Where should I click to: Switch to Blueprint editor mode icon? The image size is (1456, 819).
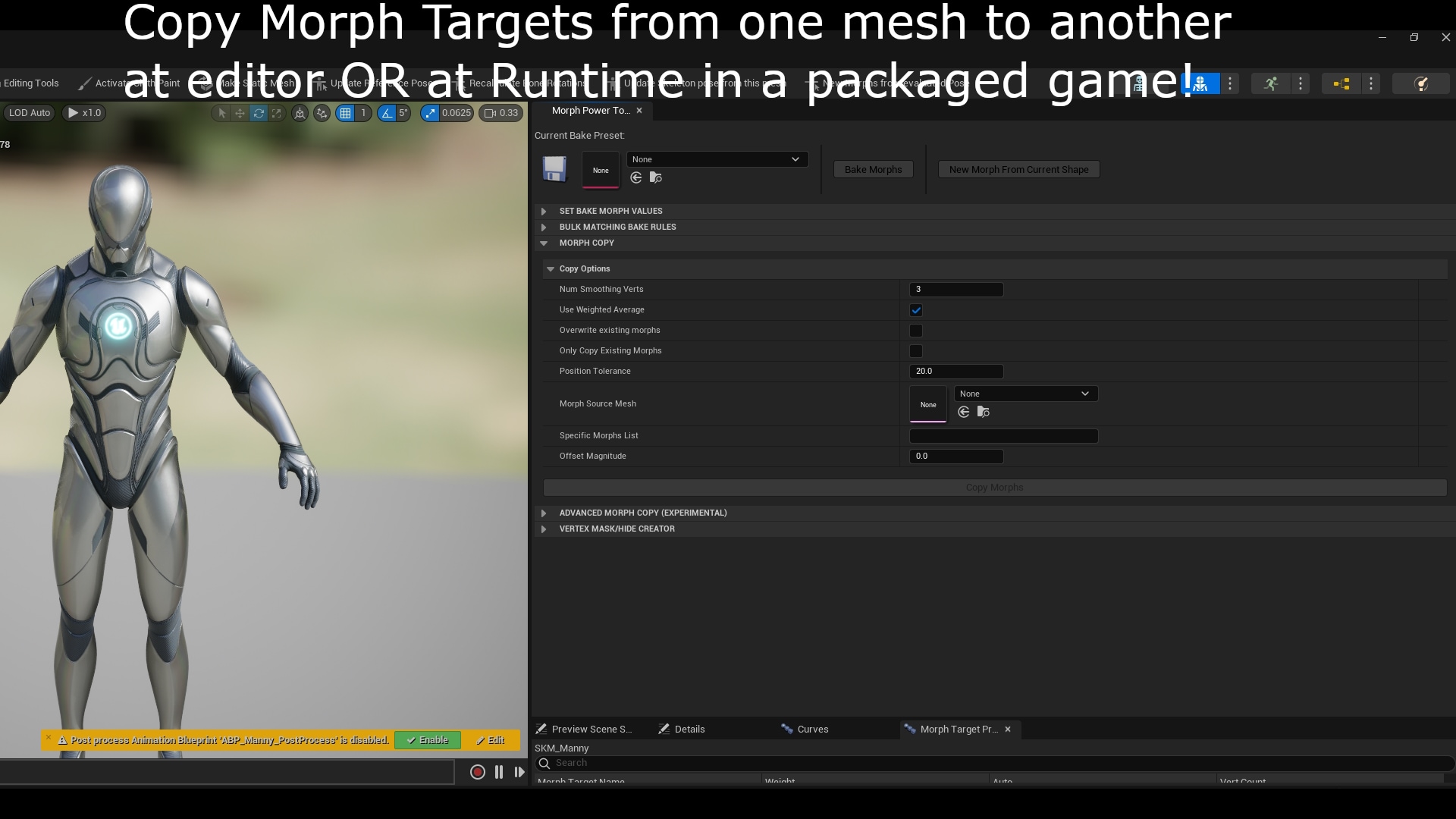tap(1341, 83)
